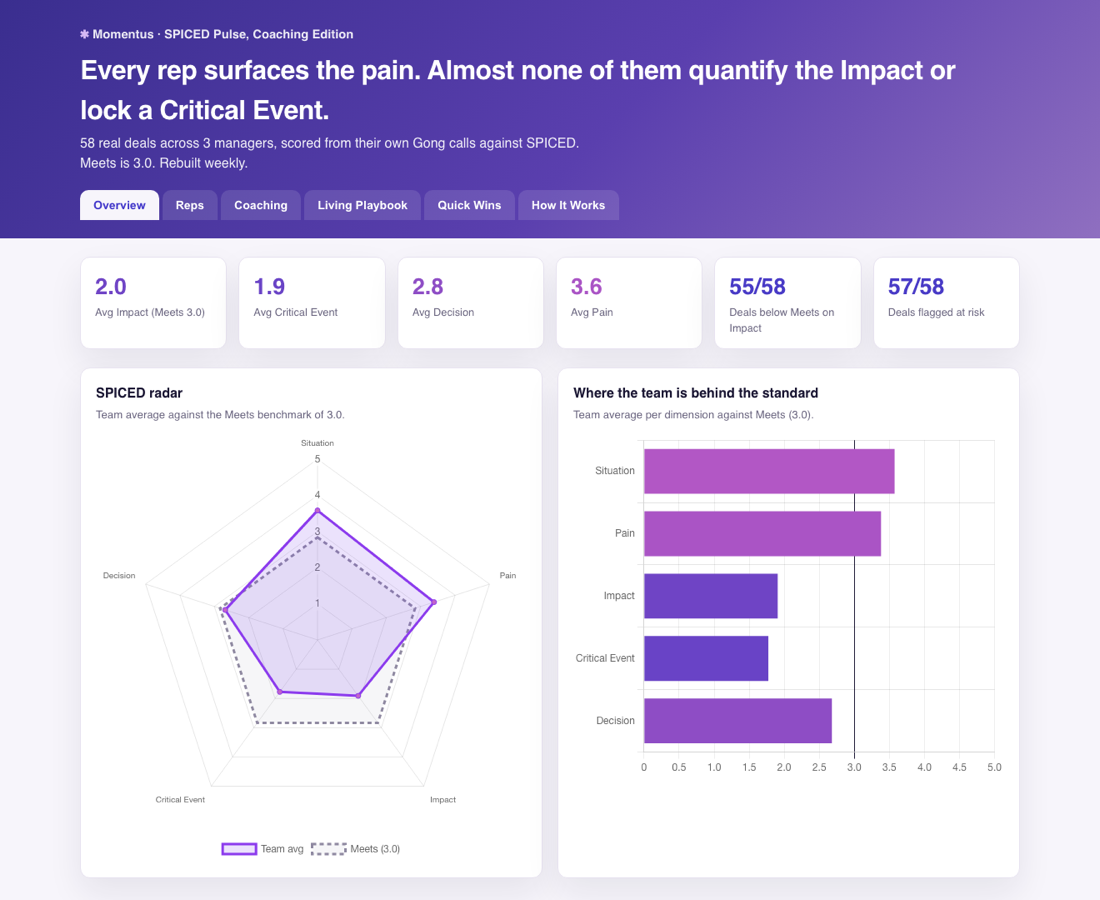Click 'Where the team is behind the standard'

[x=695, y=393]
